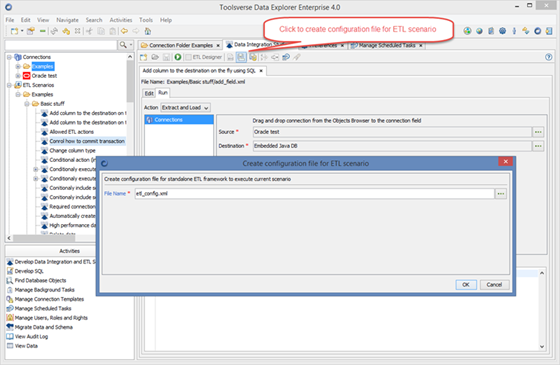The width and height of the screenshot is (560, 365).
Task: Click the green minus icon in main toolbar
Action: (42, 31)
